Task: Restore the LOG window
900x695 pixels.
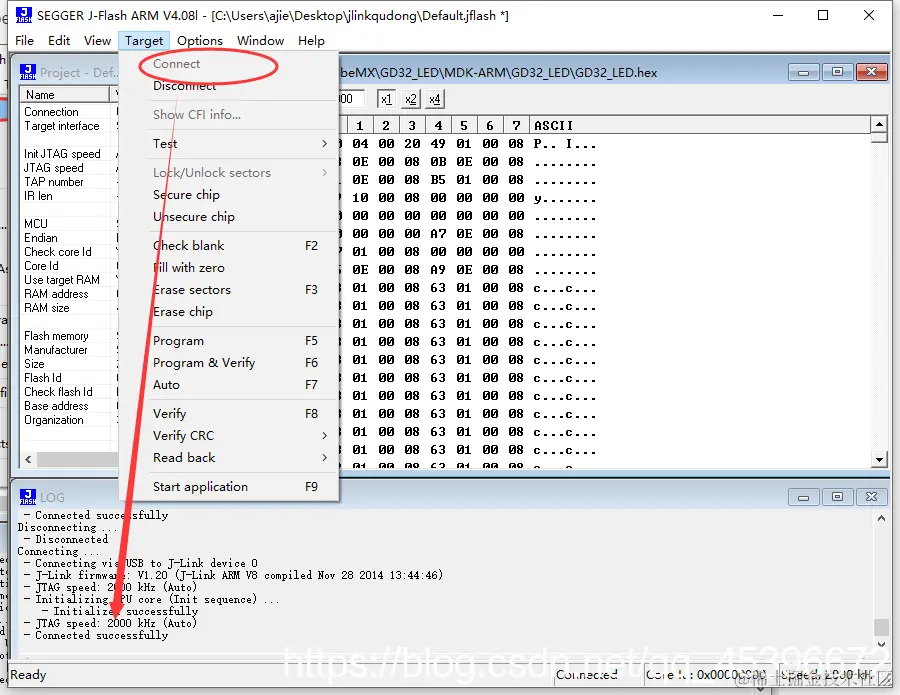Action: [x=837, y=497]
